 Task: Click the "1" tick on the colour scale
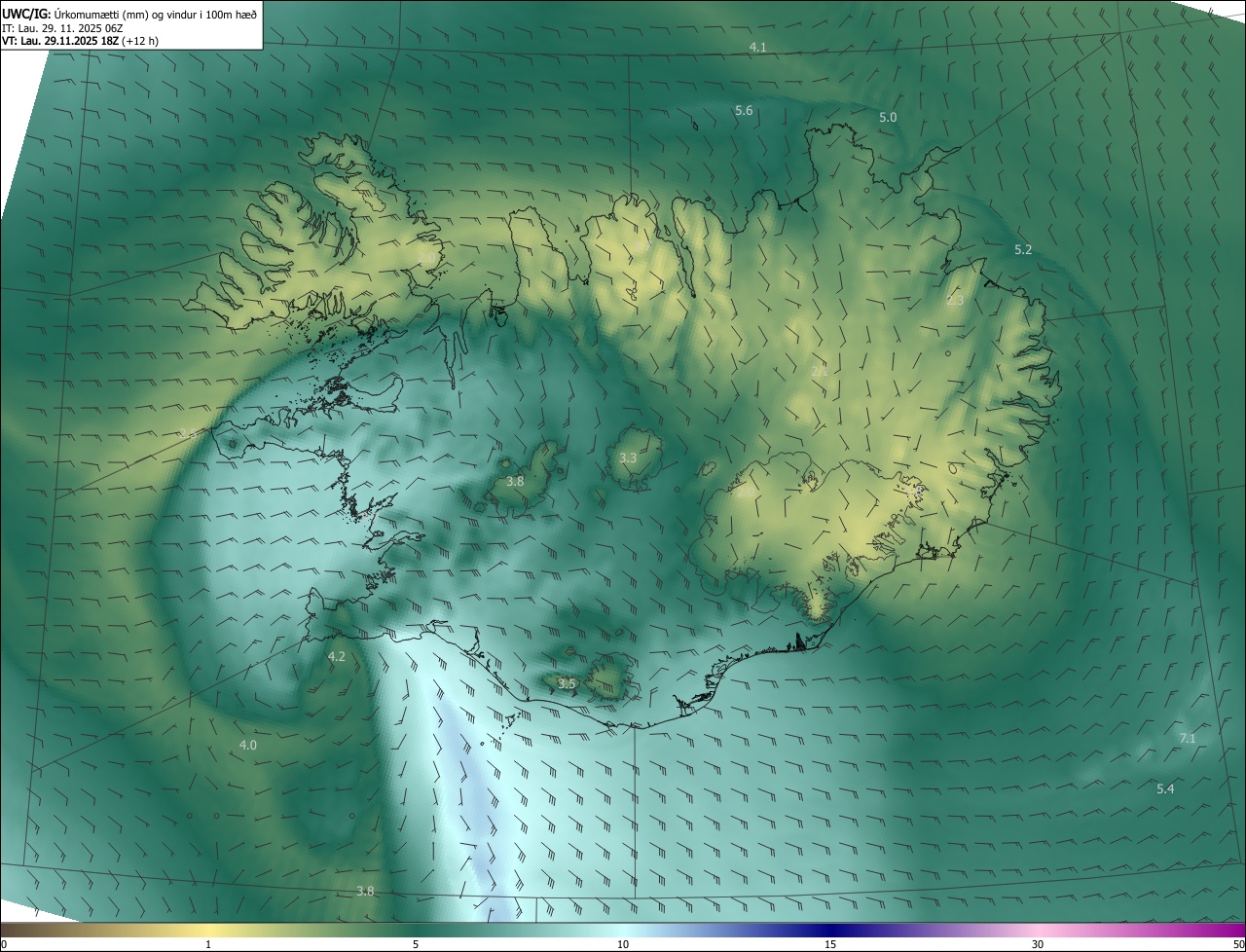click(208, 944)
